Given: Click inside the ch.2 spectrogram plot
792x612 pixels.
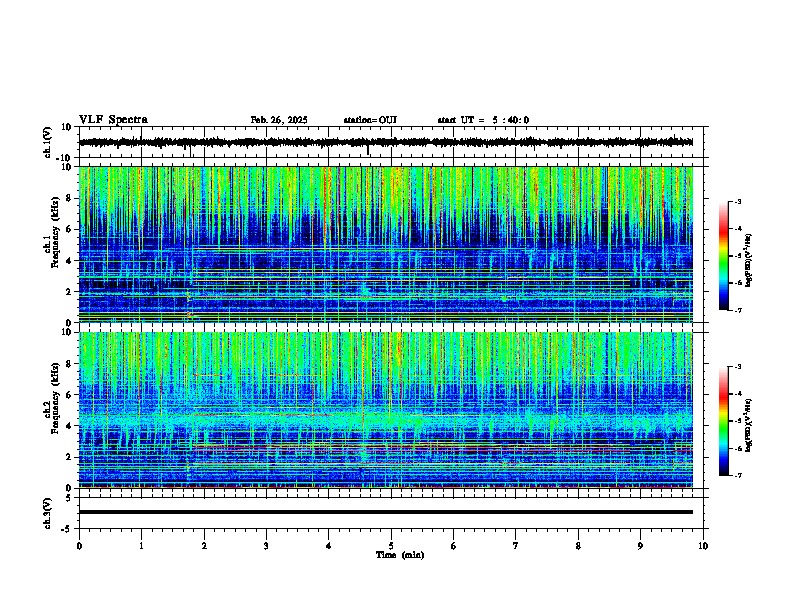Looking at the screenshot, I should click(x=386, y=410).
